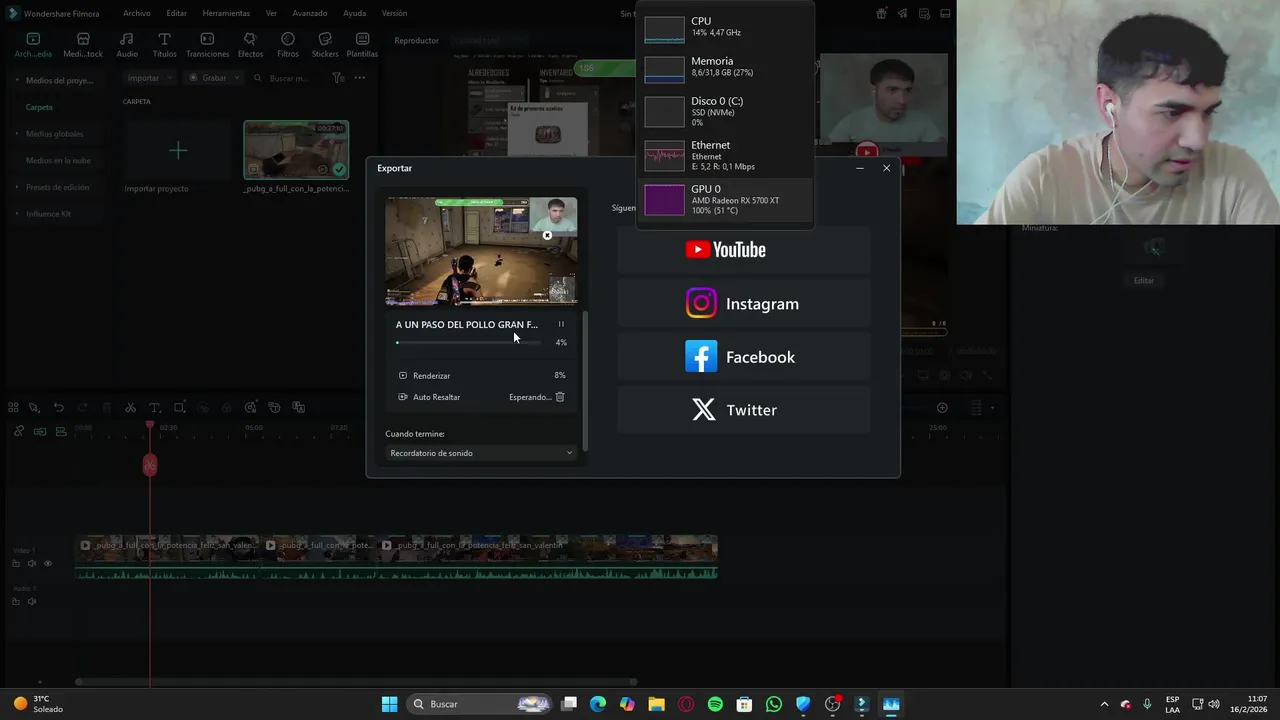Delete the Auto Resaltar task with trash icon

[560, 397]
